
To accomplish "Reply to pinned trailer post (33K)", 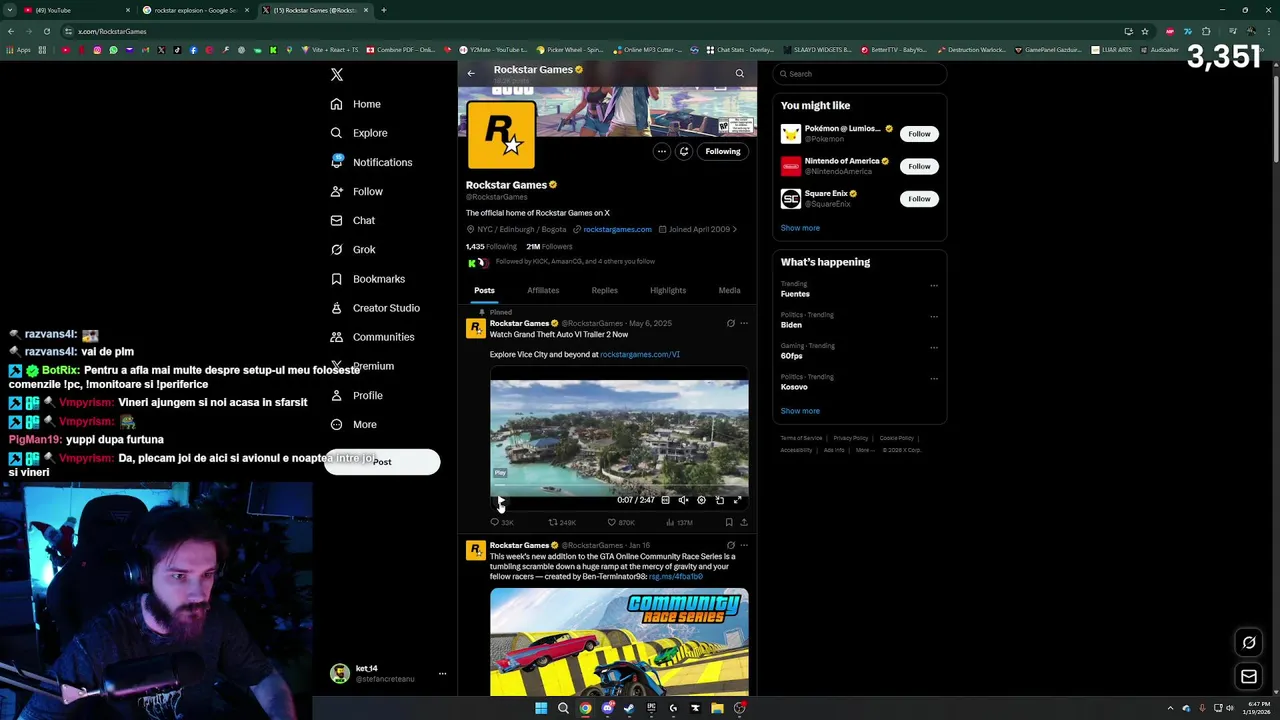I will click(502, 522).
